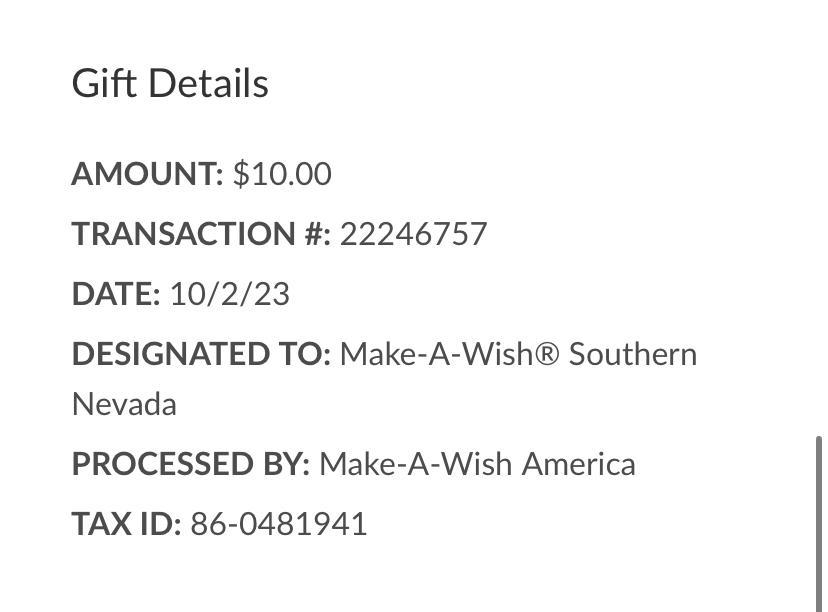Click the AMOUNT label
The height and width of the screenshot is (612, 828).
pos(147,174)
